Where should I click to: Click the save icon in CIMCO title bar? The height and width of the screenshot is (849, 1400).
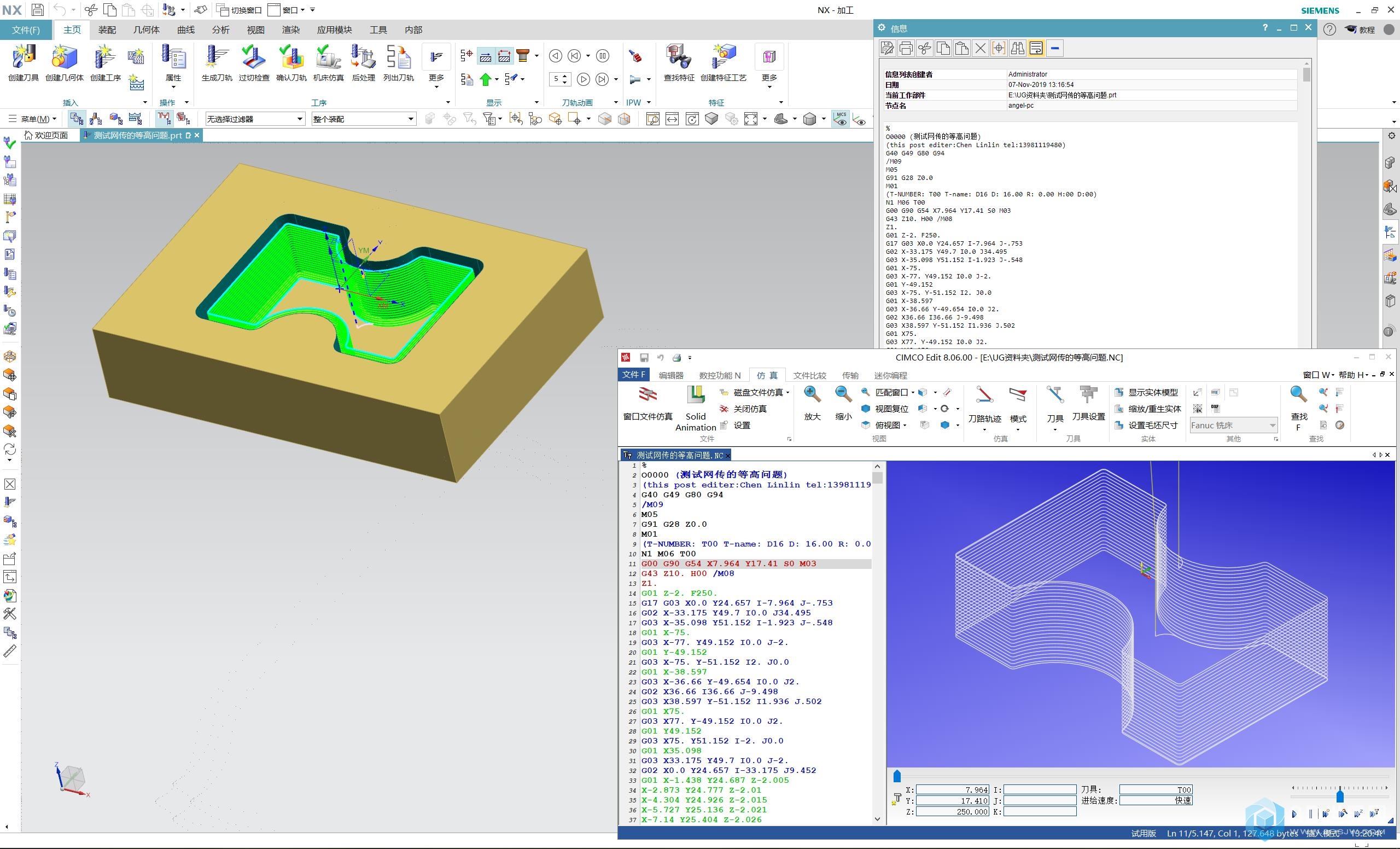pos(644,357)
